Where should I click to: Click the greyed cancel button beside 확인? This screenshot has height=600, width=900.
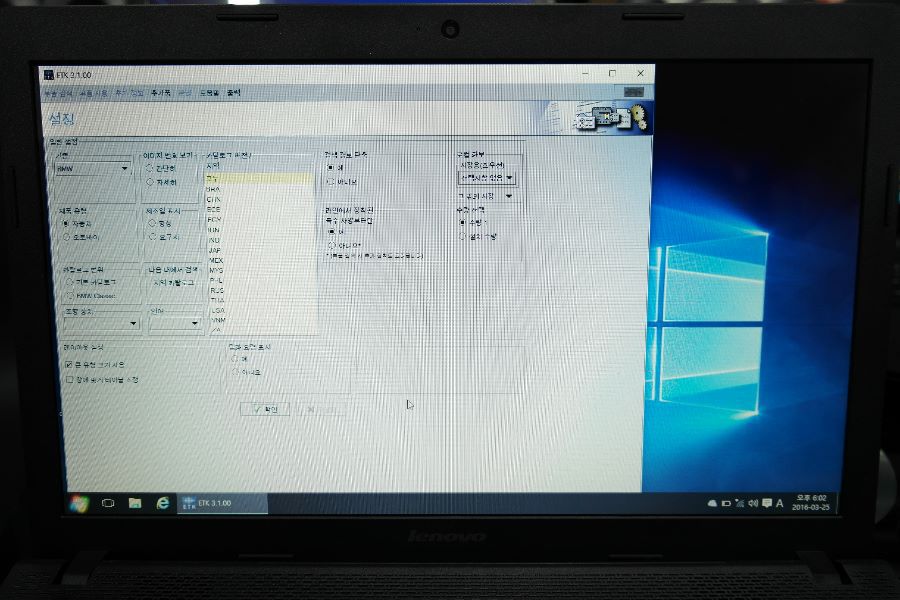pyautogui.click(x=321, y=409)
